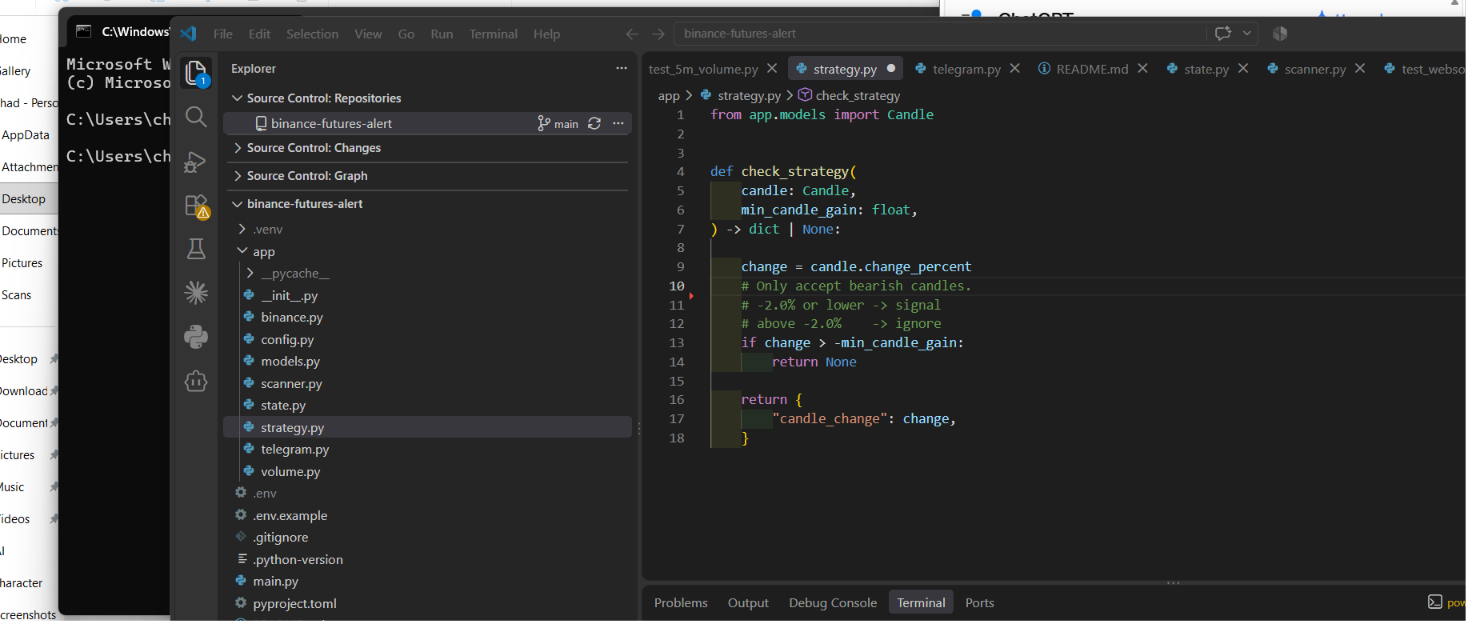The width and height of the screenshot is (1466, 621).
Task: Close the telegram.py editor tab
Action: click(1015, 68)
